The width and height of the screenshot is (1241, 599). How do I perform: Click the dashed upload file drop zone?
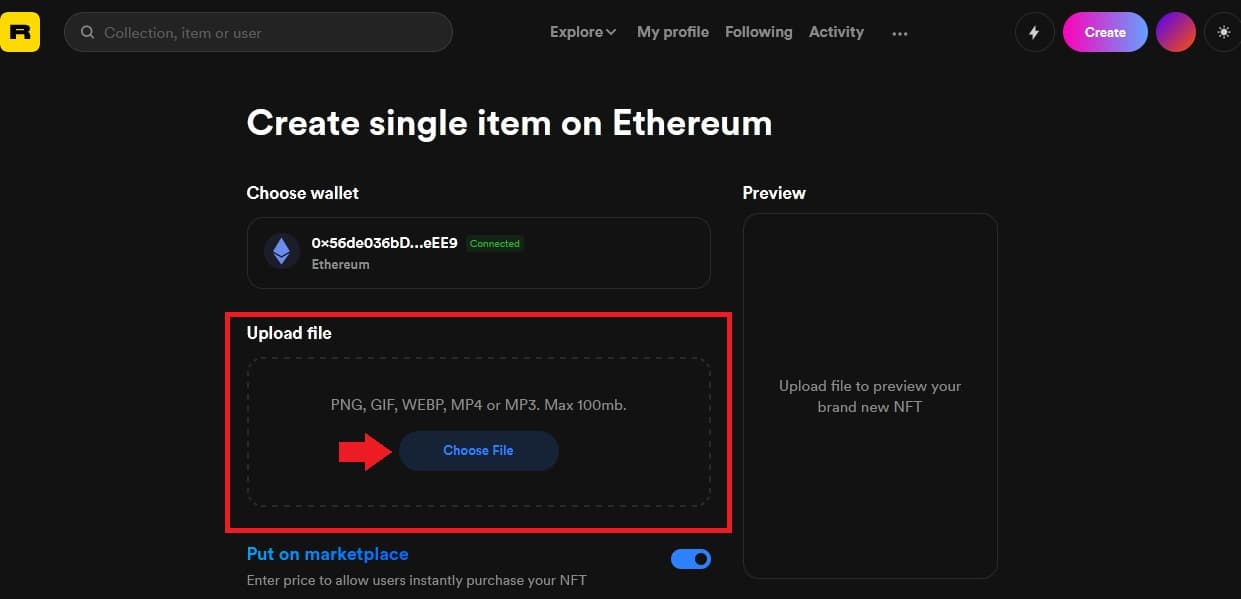(479, 432)
